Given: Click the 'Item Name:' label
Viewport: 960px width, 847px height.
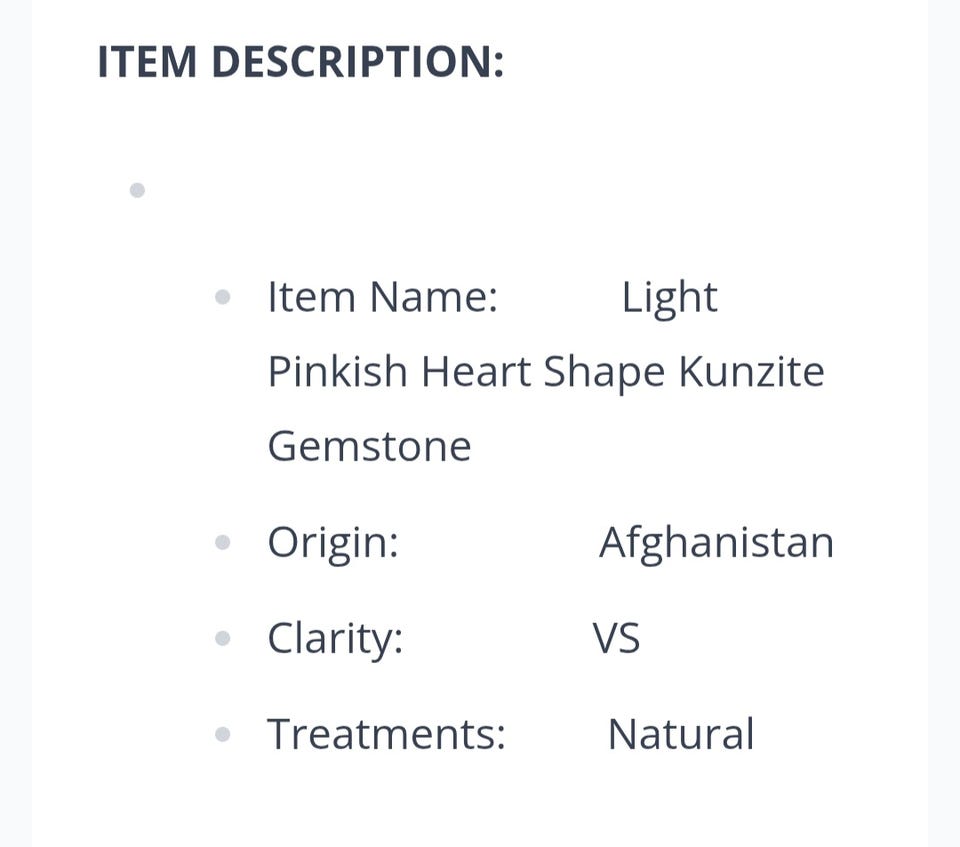Looking at the screenshot, I should [382, 297].
